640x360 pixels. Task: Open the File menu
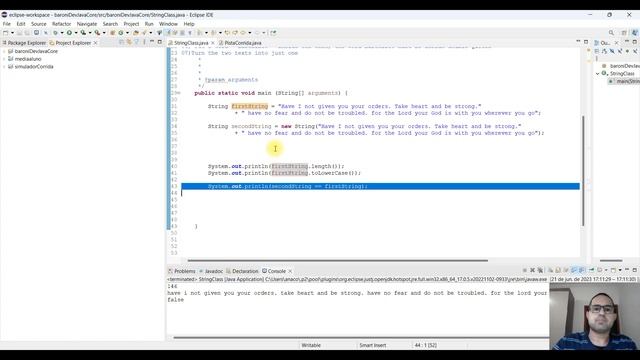(7, 24)
